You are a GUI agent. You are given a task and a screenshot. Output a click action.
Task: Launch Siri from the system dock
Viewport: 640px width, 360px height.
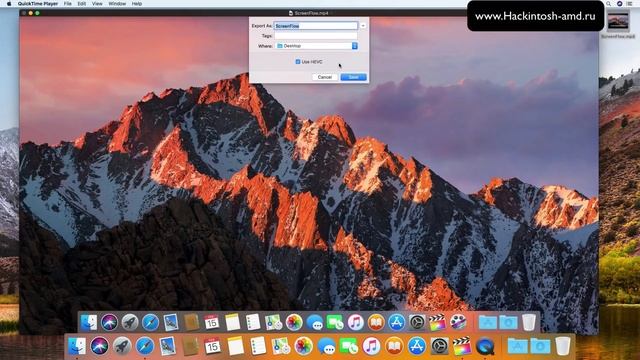click(x=100, y=346)
